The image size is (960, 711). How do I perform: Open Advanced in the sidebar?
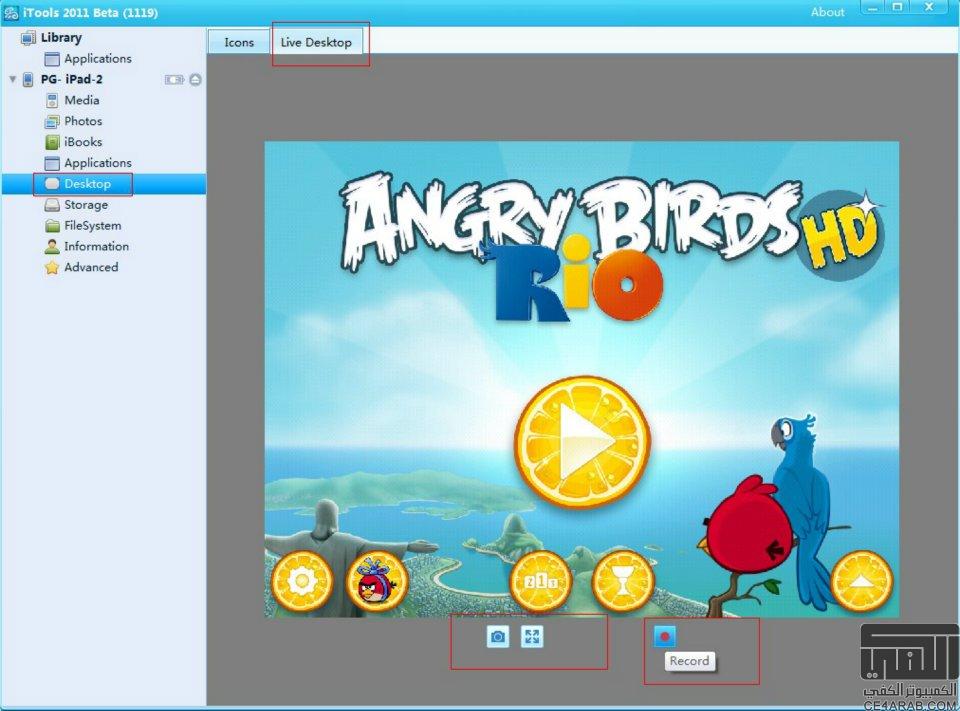91,267
